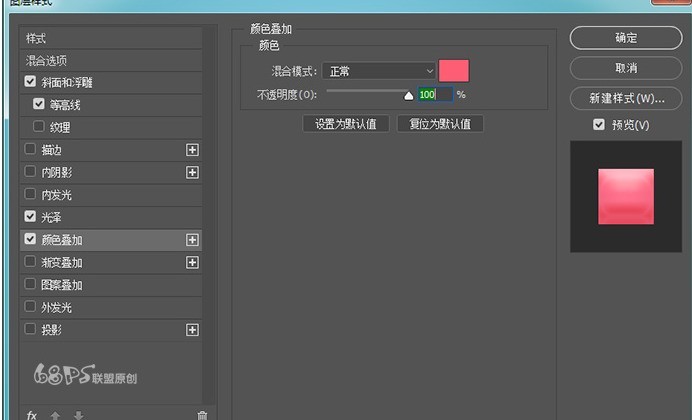Uncheck the Satin (光泽) checkbox
Viewport: 692px width, 420px height.
pos(30,216)
